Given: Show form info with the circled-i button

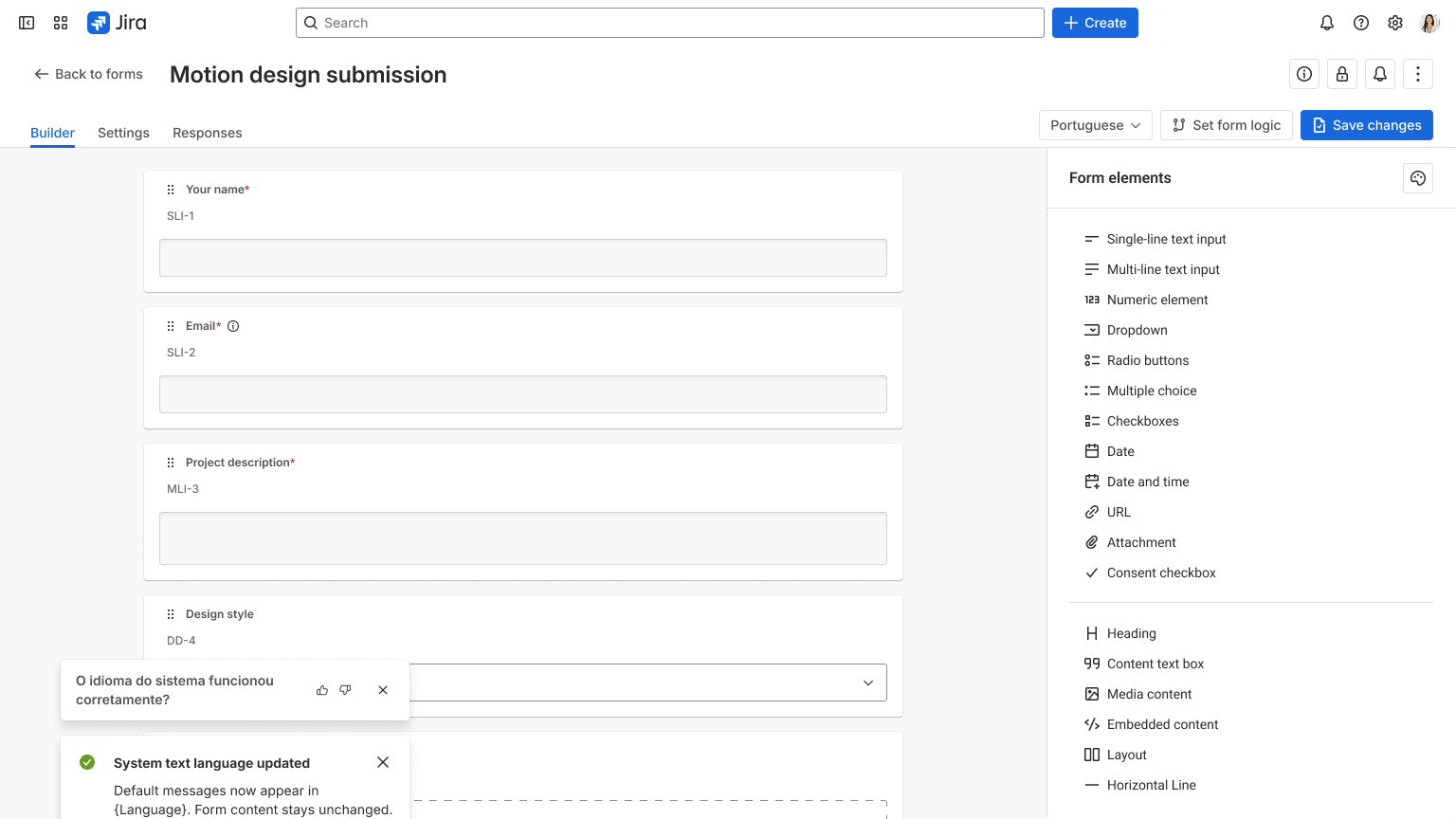Looking at the screenshot, I should click(1304, 74).
